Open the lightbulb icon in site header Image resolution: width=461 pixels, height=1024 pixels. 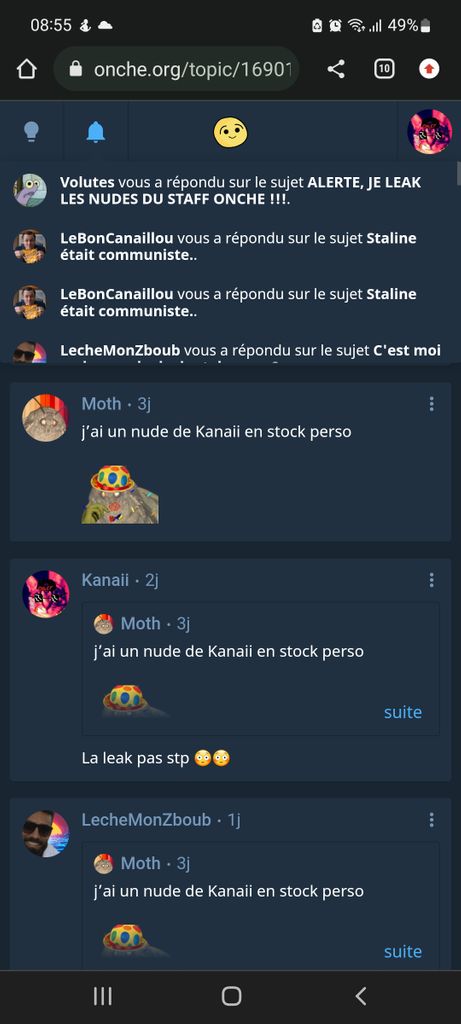pos(31,132)
